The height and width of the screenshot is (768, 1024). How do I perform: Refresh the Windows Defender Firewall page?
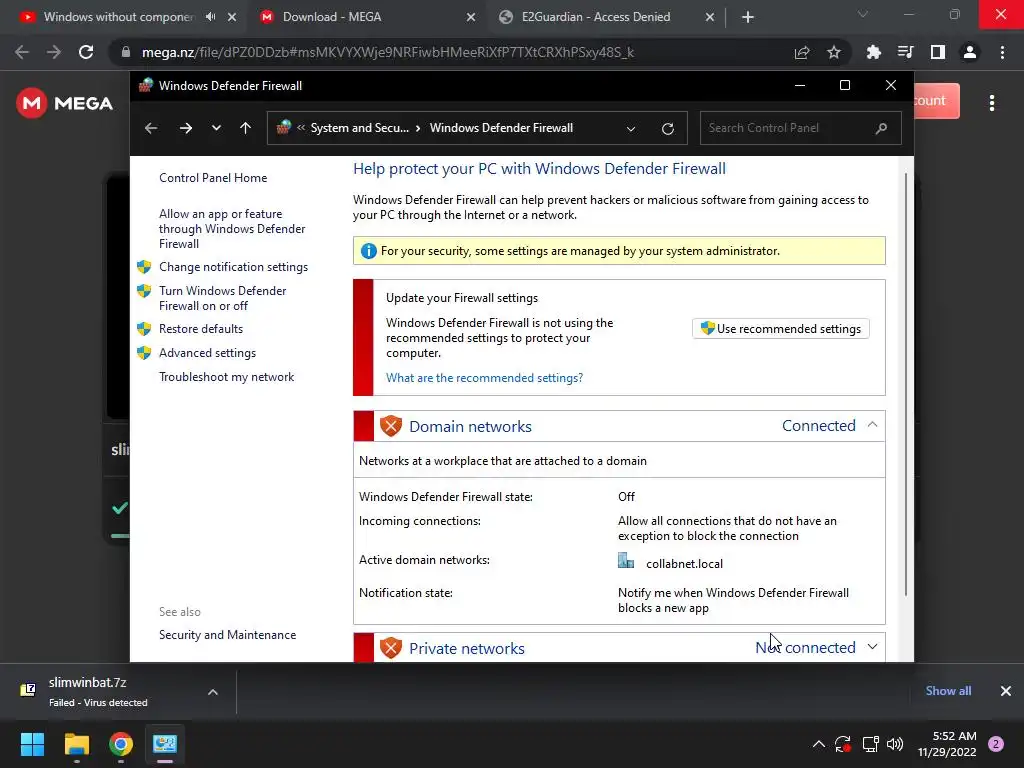667,129
